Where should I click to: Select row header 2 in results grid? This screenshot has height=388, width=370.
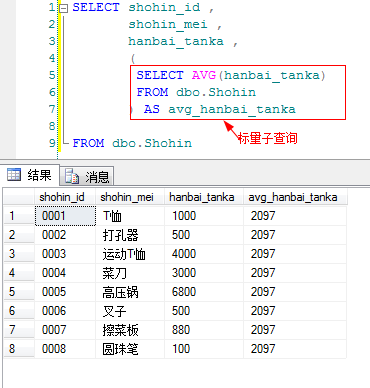19,235
